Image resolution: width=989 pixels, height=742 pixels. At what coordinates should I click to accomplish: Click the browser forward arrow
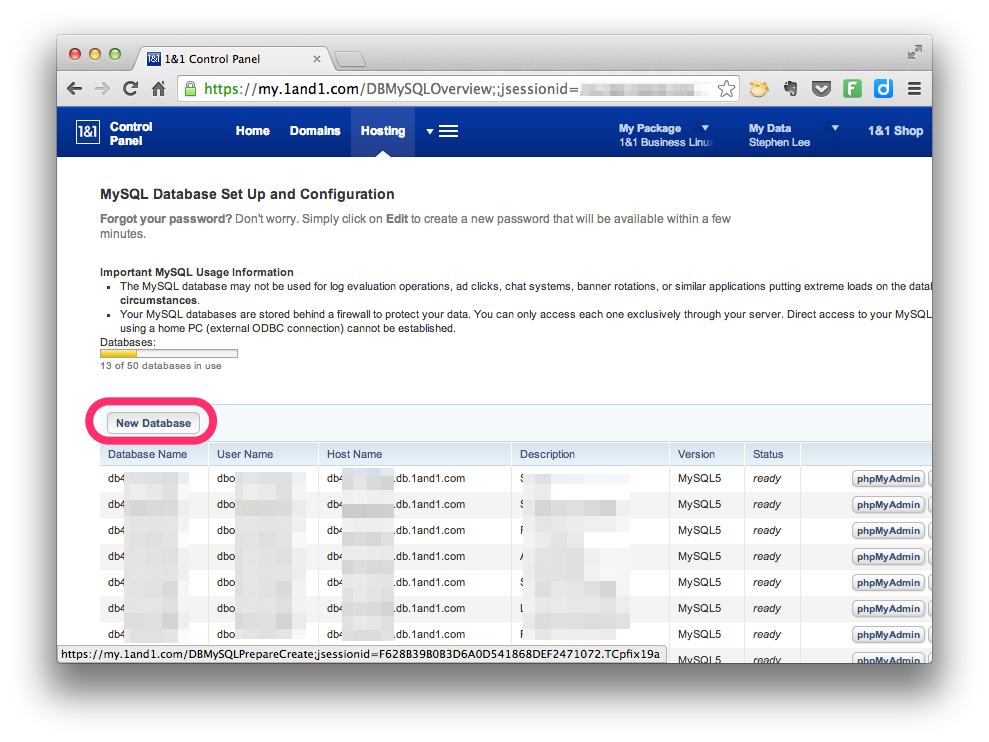(x=102, y=89)
